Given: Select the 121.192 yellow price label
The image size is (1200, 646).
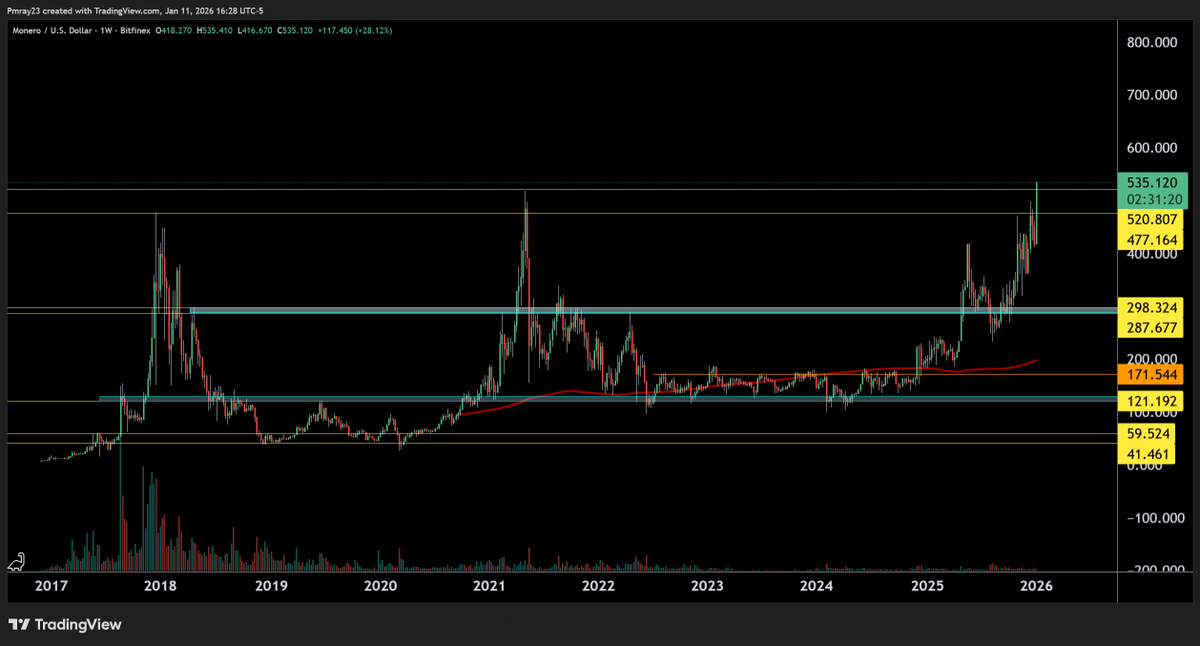Looking at the screenshot, I should [1150, 400].
